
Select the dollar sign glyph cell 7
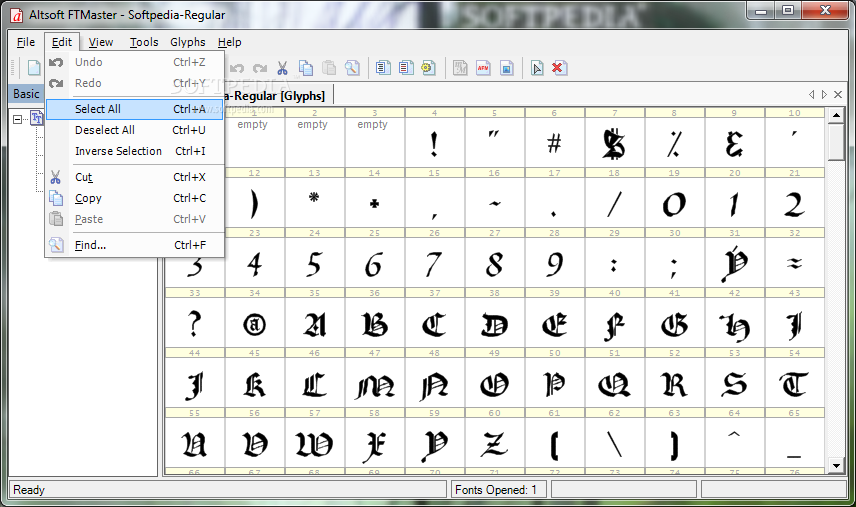click(x=615, y=142)
